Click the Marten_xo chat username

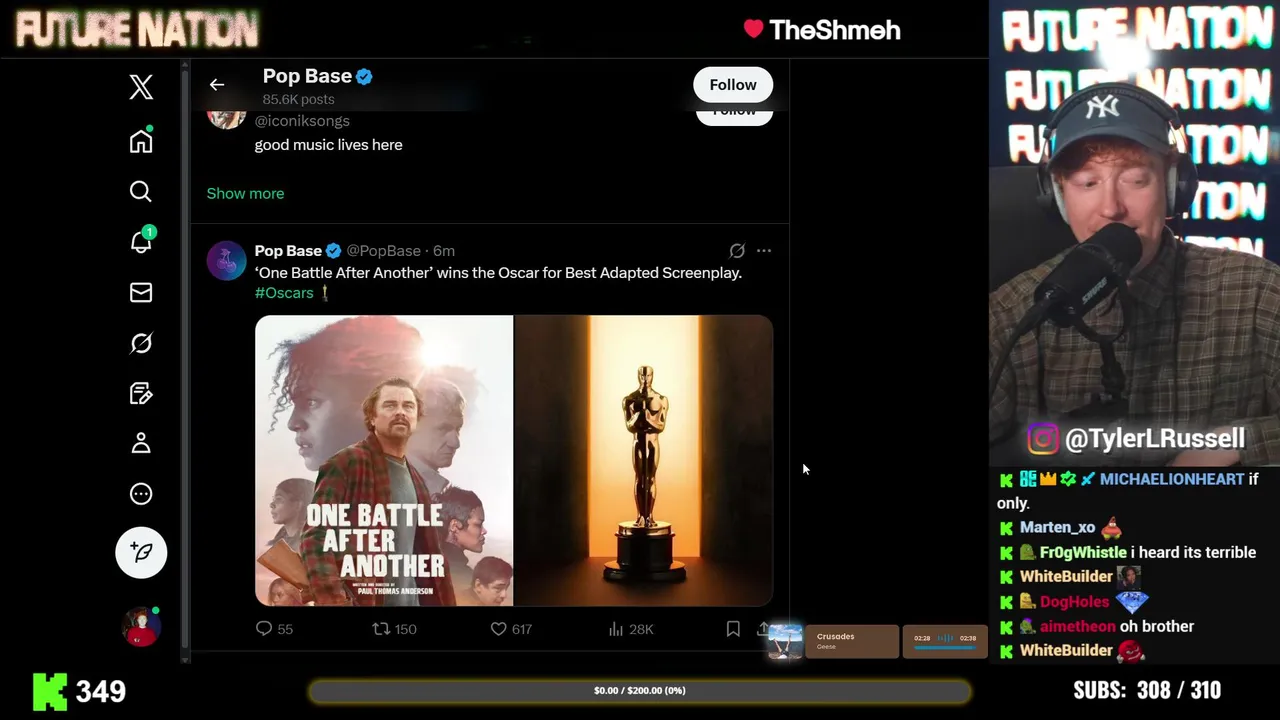pos(1057,528)
